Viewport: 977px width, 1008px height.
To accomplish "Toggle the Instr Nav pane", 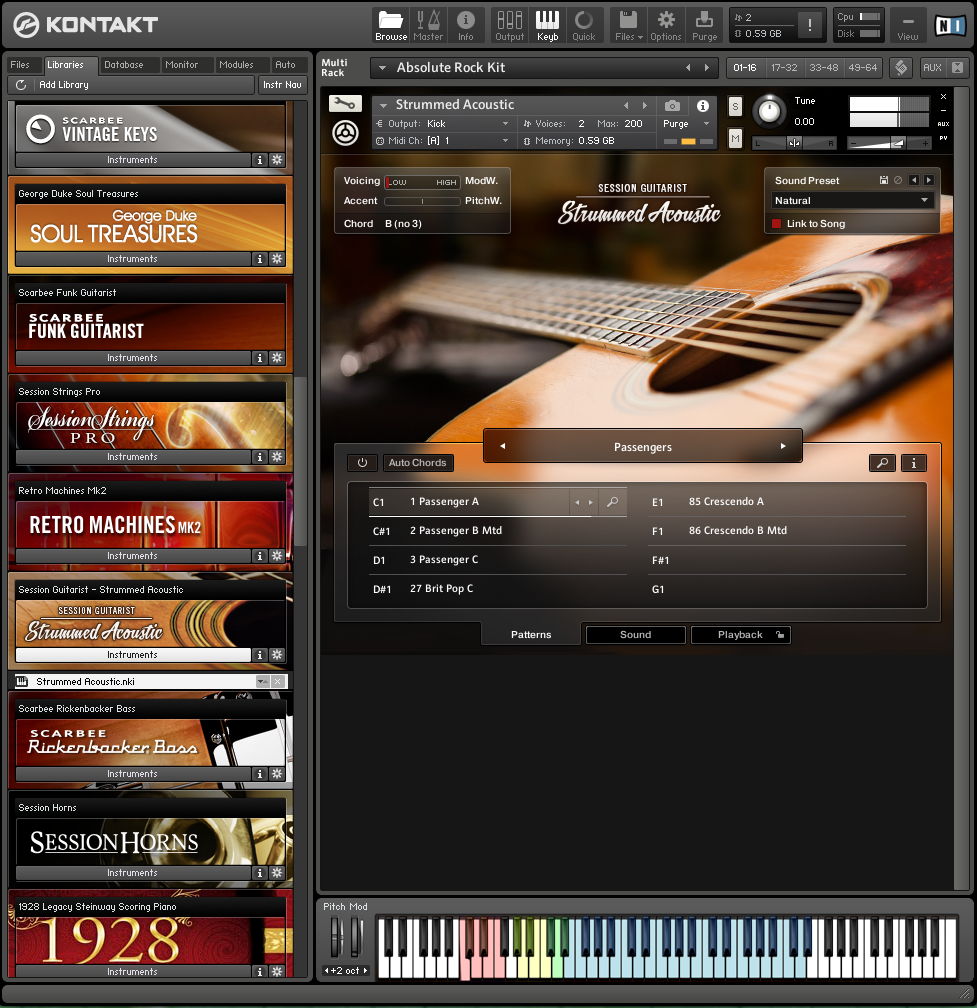I will 282,85.
